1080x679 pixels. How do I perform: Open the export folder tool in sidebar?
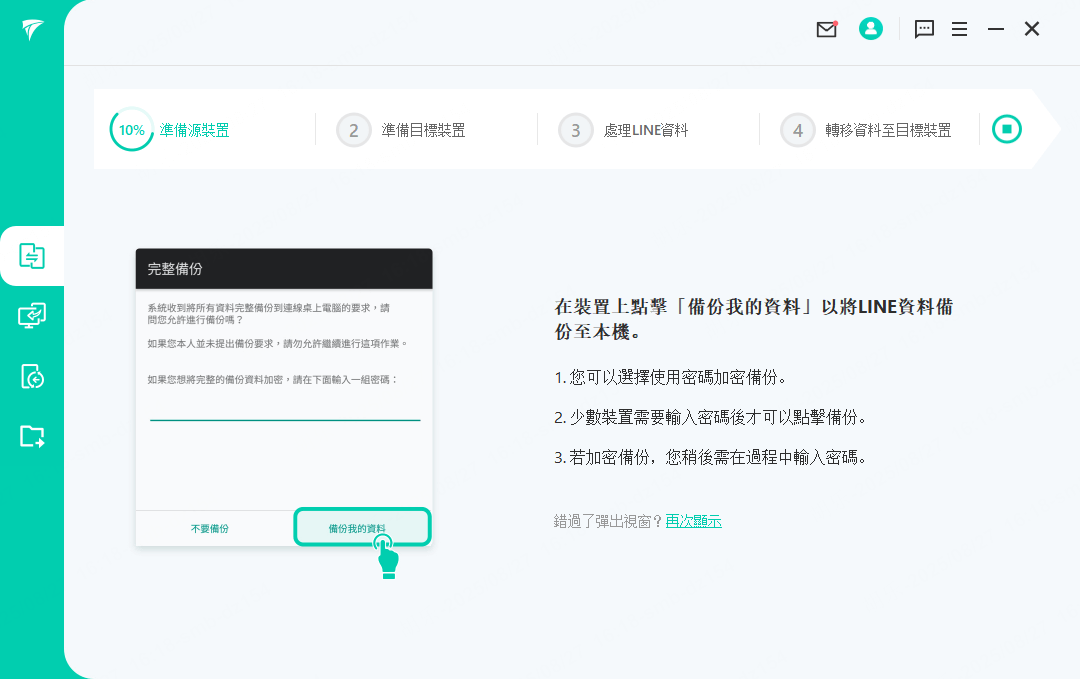tap(32, 436)
